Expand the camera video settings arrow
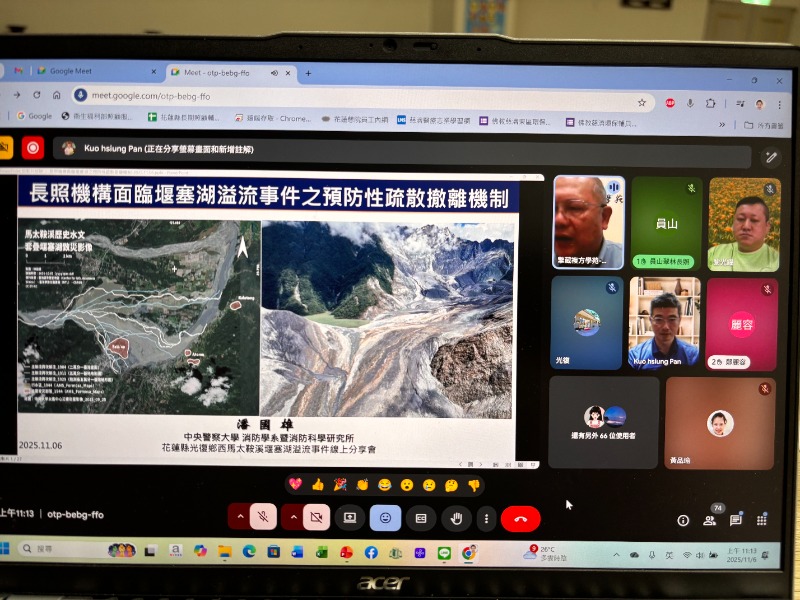 (x=292, y=517)
